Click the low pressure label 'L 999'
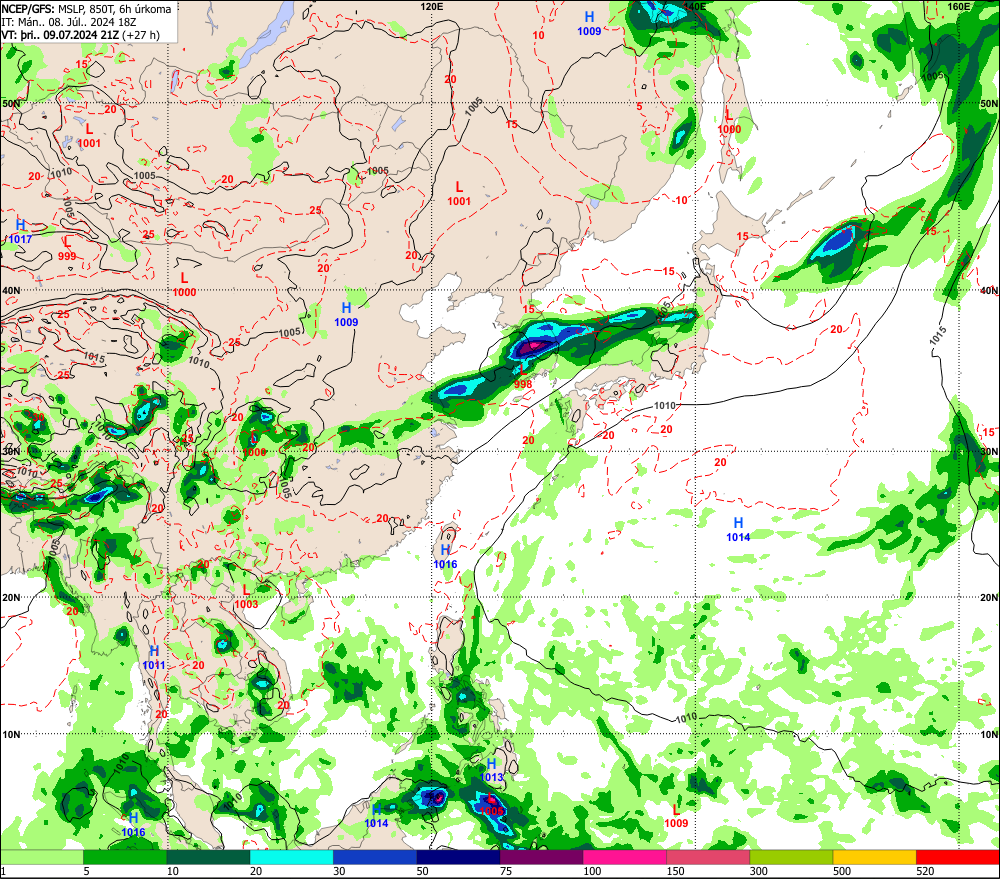This screenshot has height=879, width=1000. 67,249
